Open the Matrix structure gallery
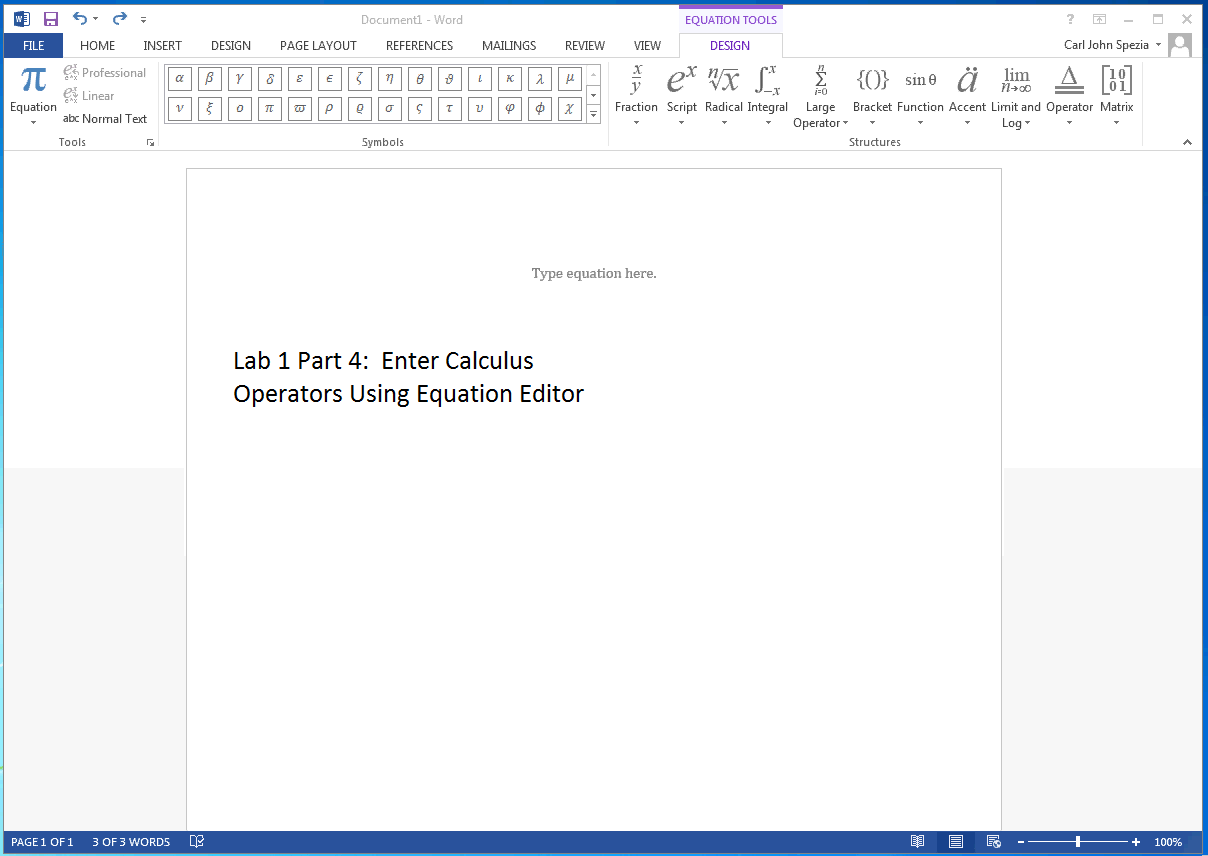Screen dimensions: 1208x856 (1116, 95)
